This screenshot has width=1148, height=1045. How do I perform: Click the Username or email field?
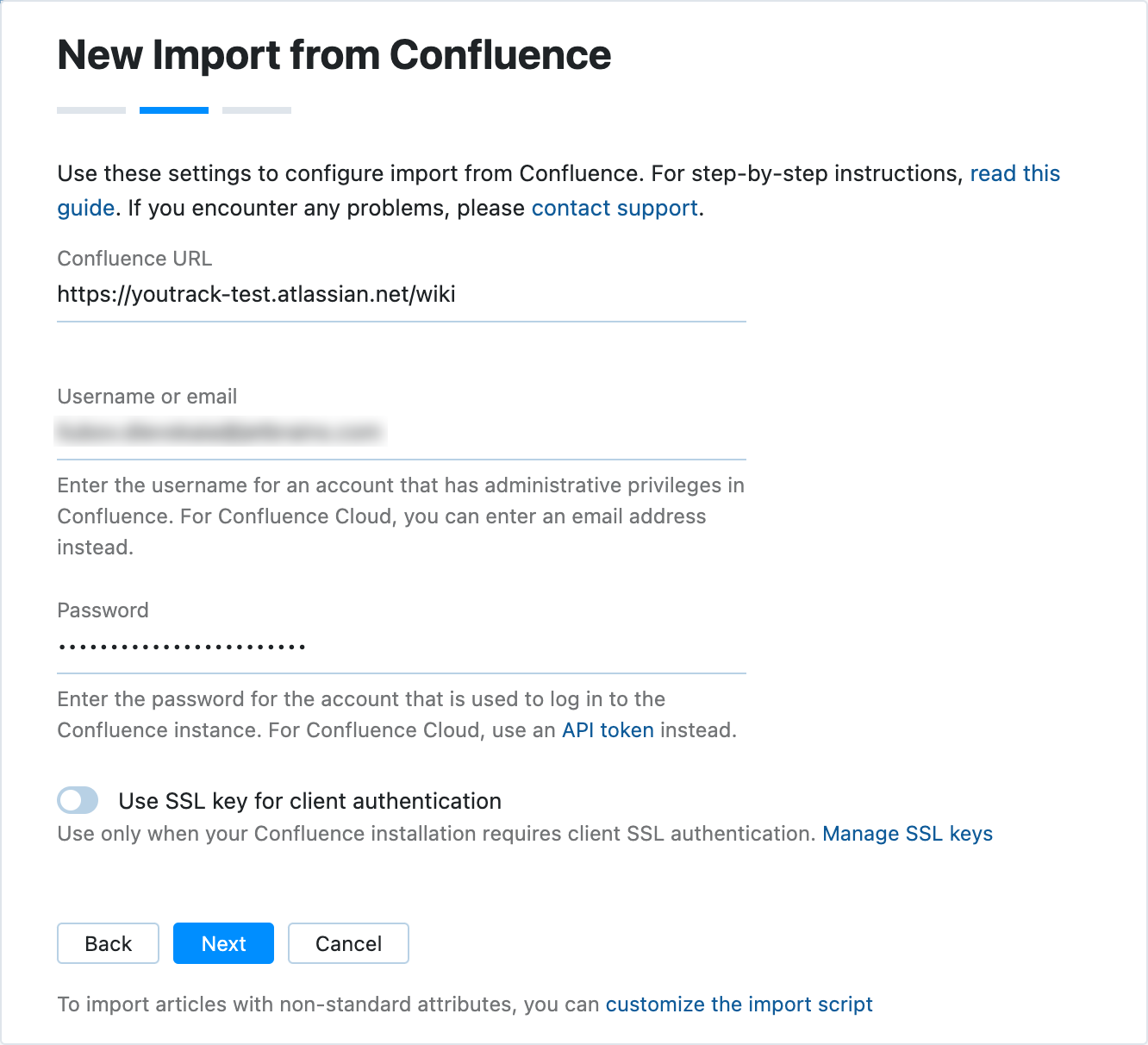(x=401, y=431)
